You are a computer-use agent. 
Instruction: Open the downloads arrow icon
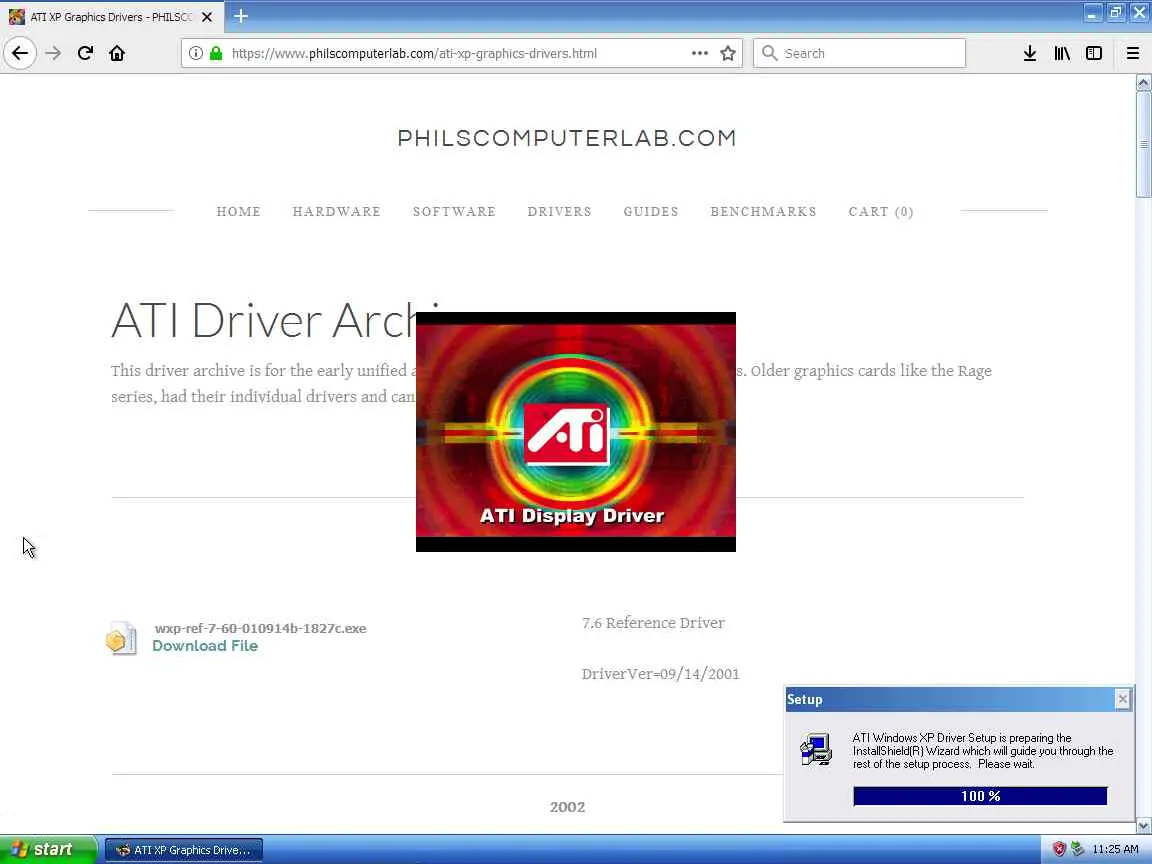click(x=1029, y=53)
